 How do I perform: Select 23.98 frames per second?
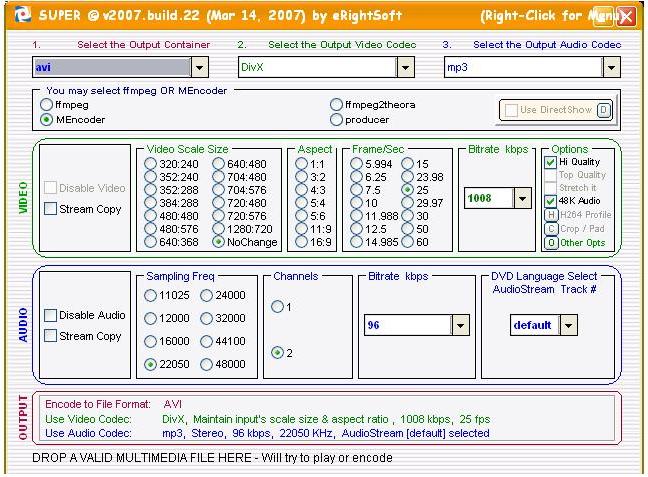407,177
